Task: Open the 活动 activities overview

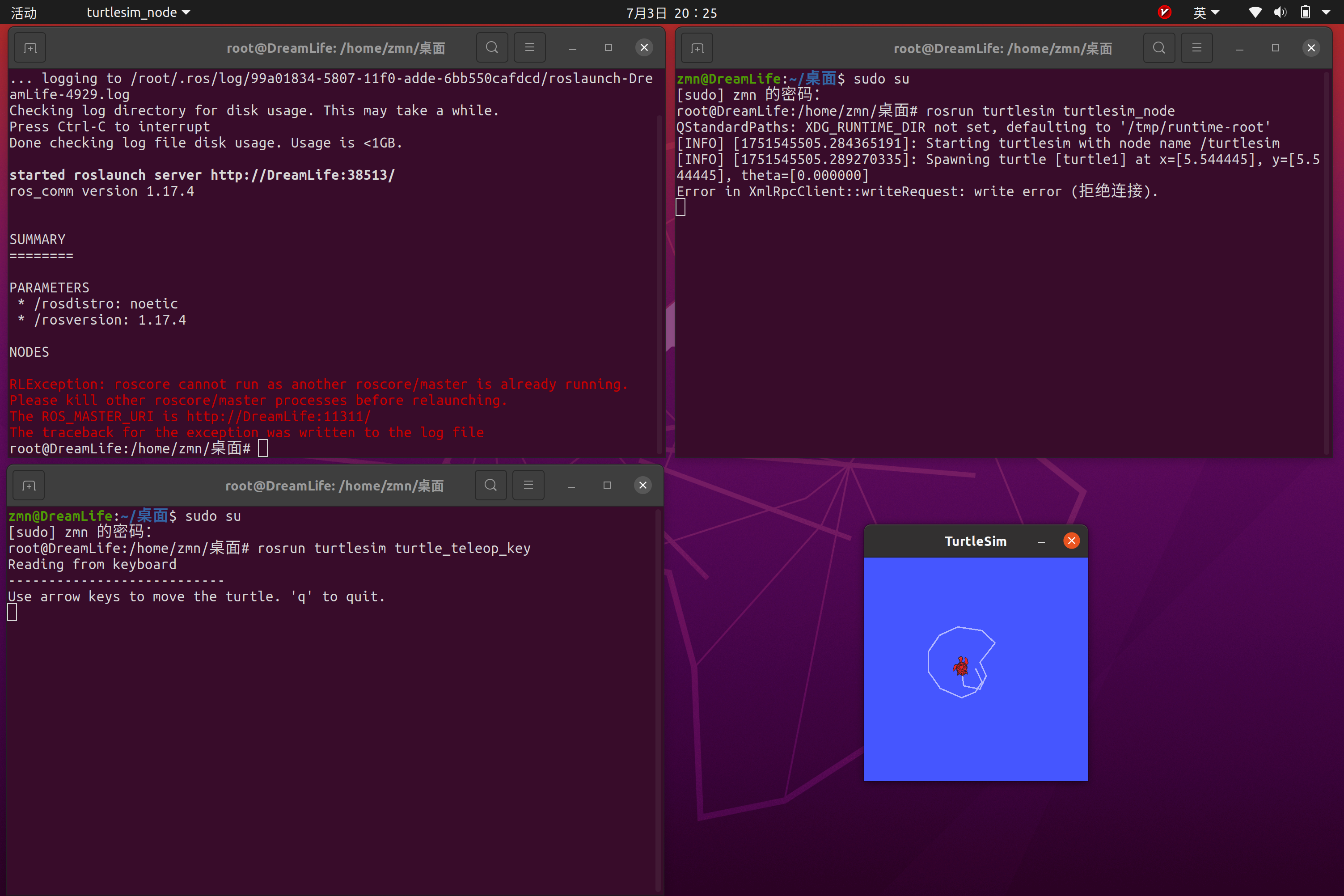Action: 23,13
